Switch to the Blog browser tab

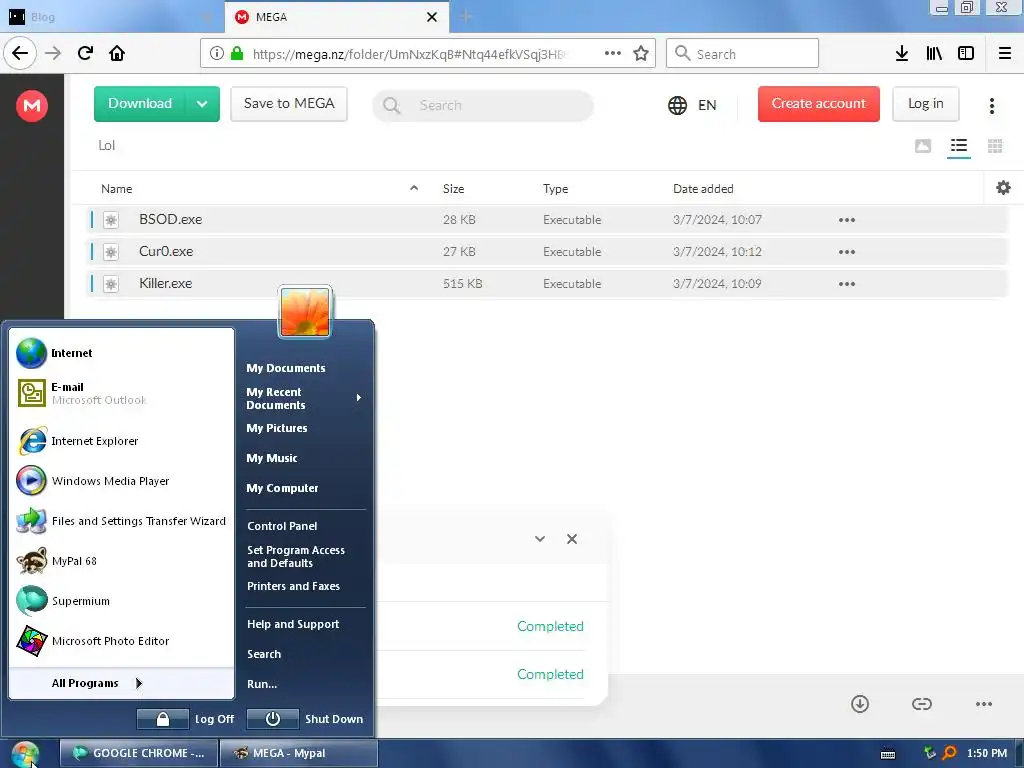point(111,17)
